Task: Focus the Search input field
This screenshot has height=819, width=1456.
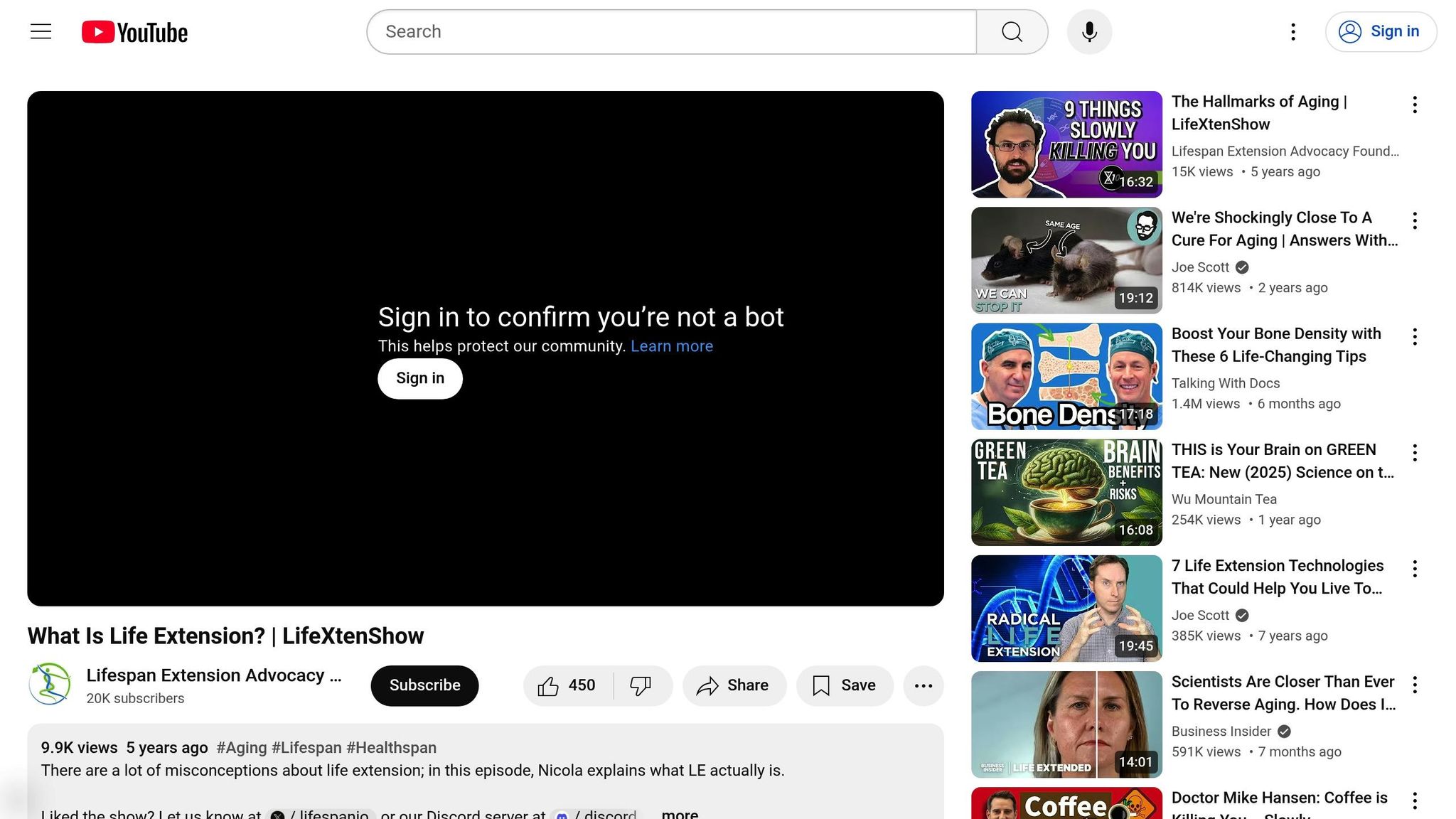Action: click(672, 32)
